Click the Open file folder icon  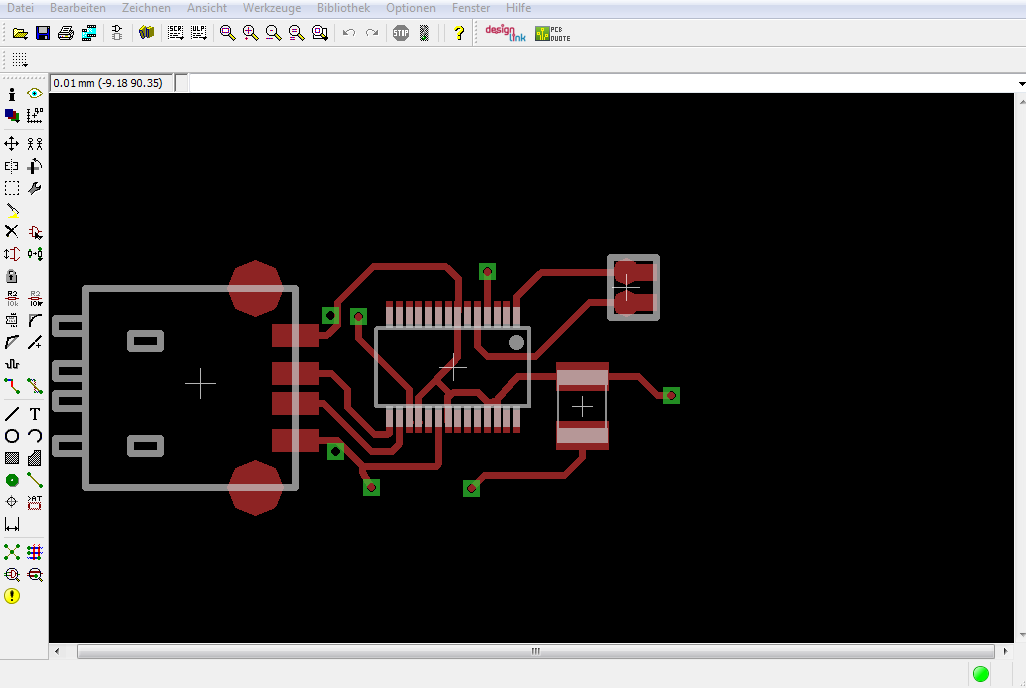tap(20, 33)
